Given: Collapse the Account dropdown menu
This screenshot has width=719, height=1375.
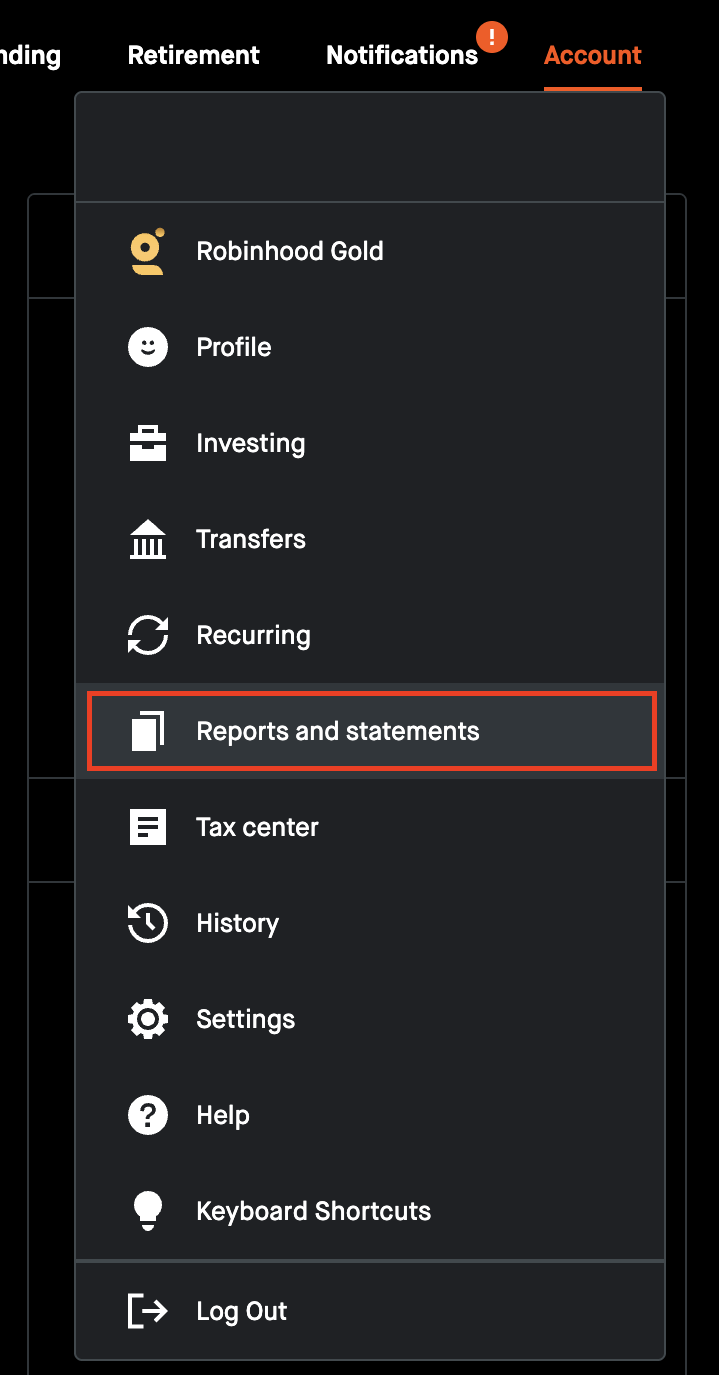Looking at the screenshot, I should click(x=592, y=55).
